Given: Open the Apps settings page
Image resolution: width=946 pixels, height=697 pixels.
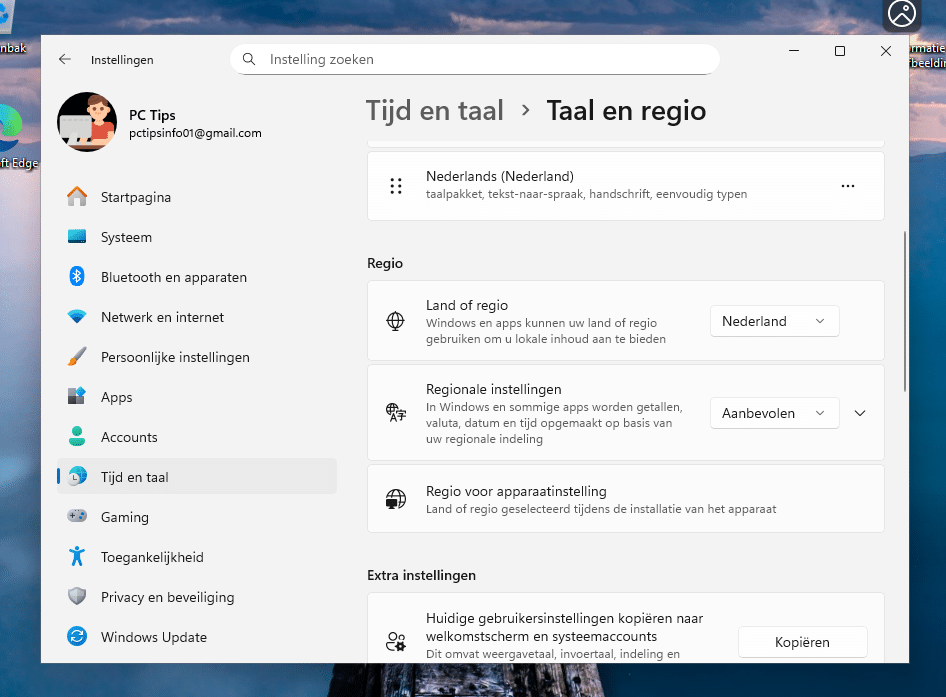Looking at the screenshot, I should 116,397.
